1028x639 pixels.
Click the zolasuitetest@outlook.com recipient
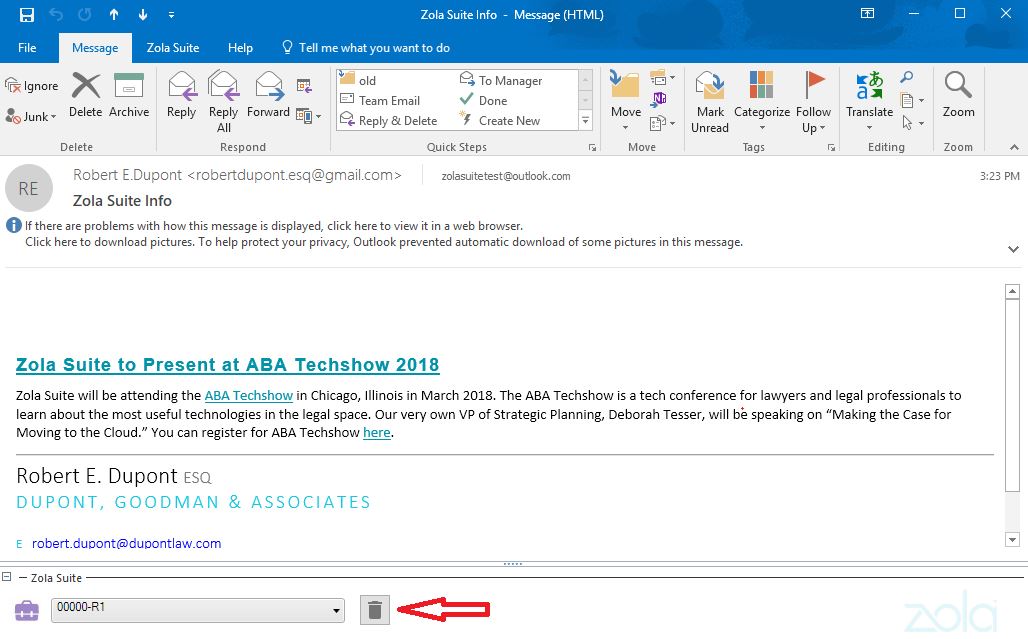(x=505, y=176)
